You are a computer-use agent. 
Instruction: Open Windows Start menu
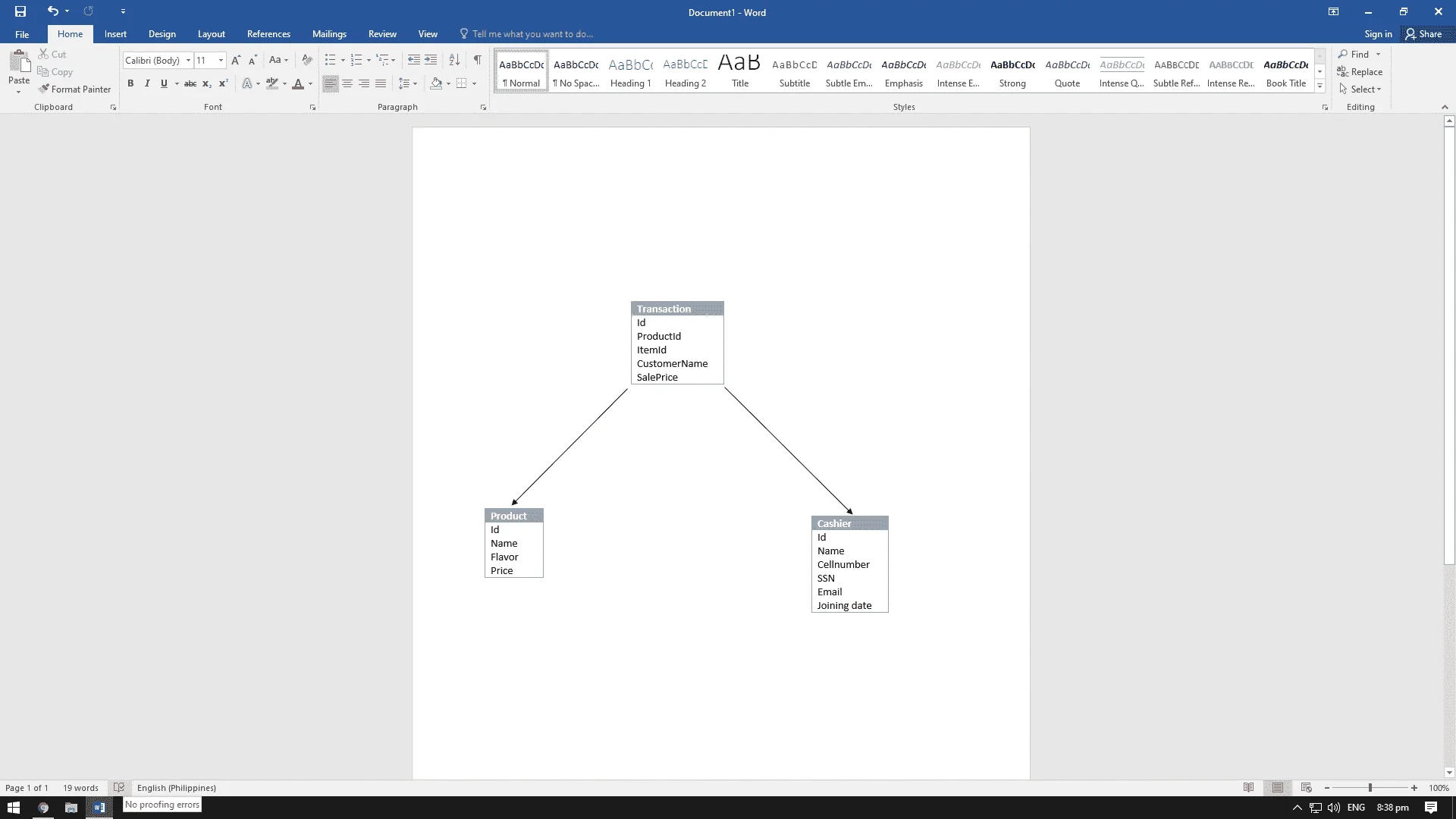[14, 808]
